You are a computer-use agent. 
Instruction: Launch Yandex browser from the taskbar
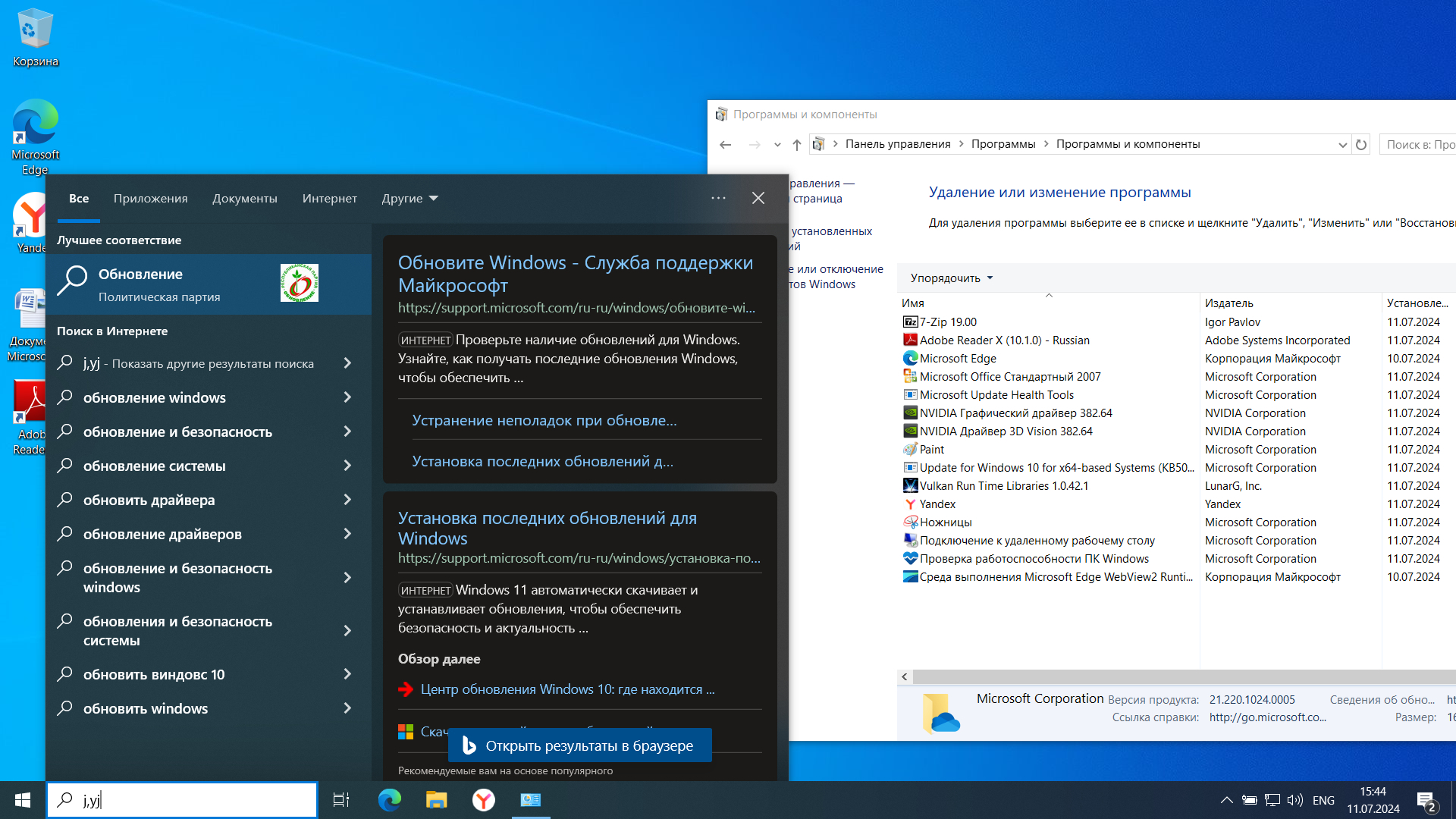483,800
